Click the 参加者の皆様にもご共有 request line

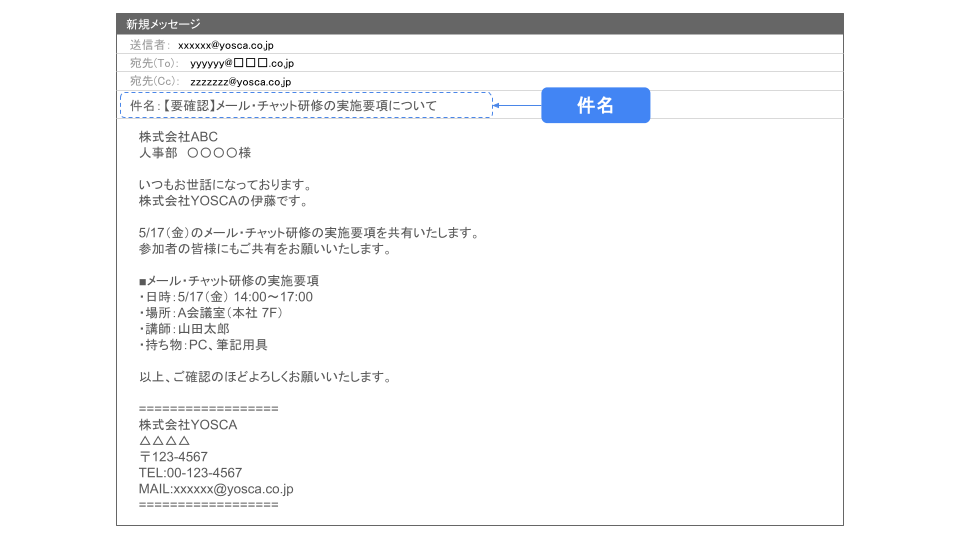pos(264,249)
